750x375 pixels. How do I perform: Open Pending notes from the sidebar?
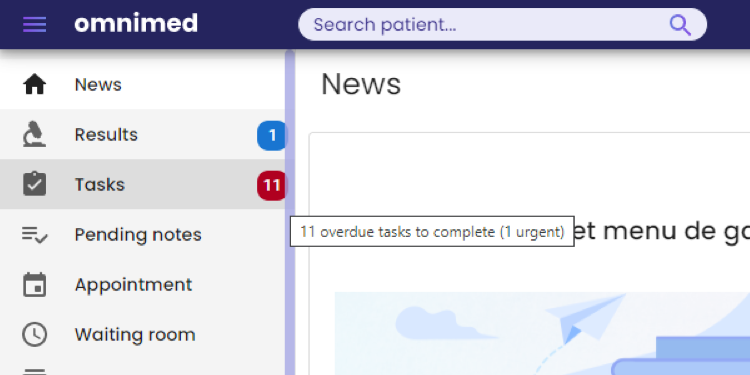[143, 234]
